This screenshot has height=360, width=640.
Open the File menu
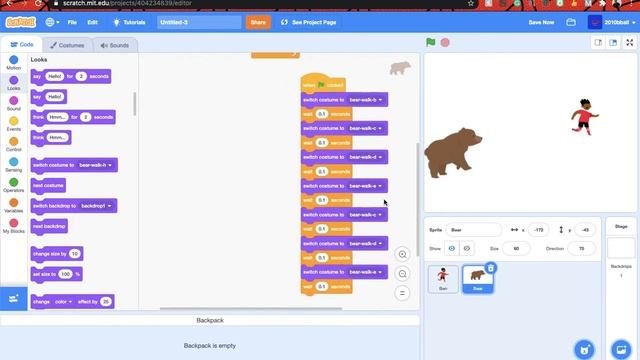(x=72, y=22)
